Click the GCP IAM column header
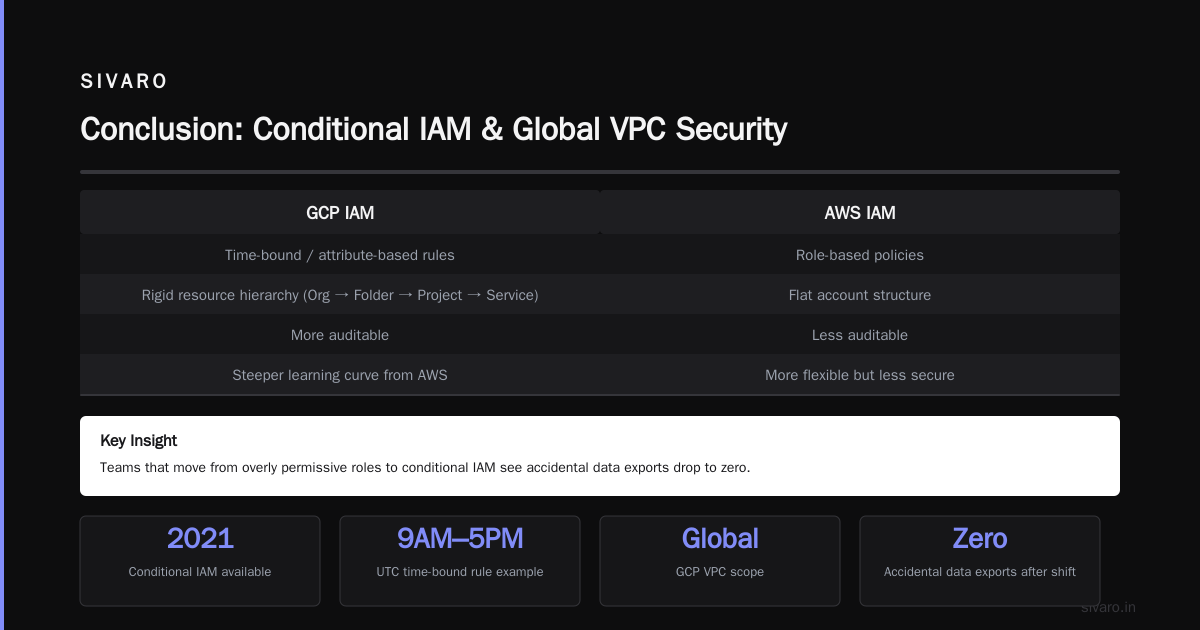 coord(340,212)
